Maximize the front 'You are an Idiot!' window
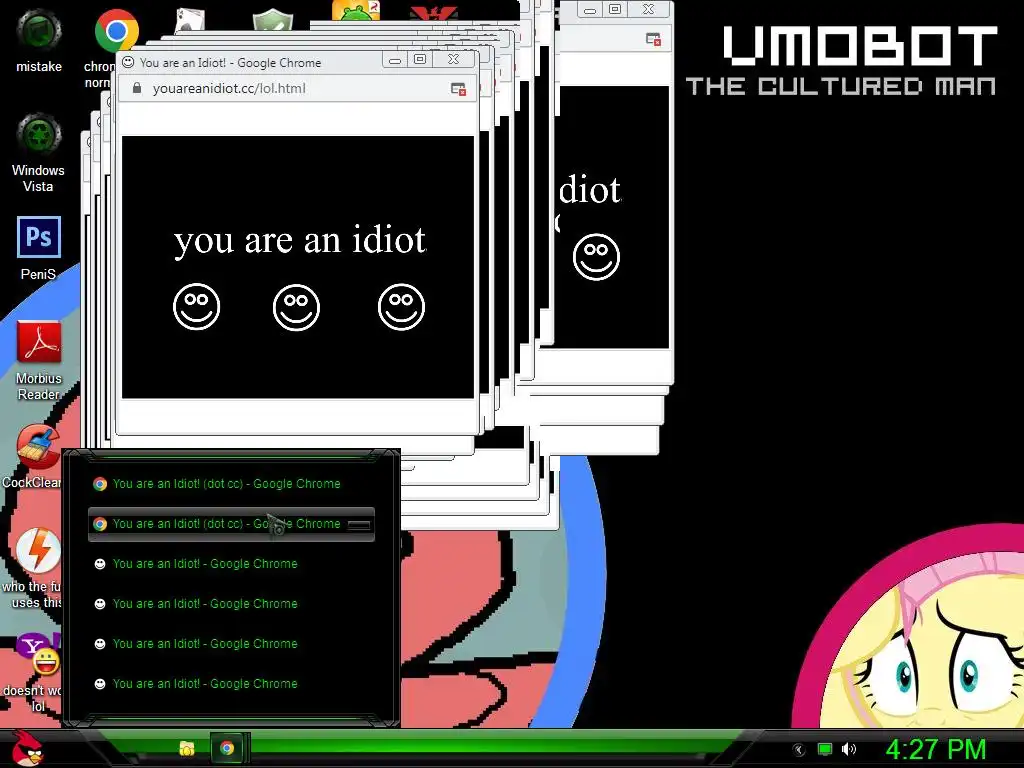 pyautogui.click(x=420, y=59)
